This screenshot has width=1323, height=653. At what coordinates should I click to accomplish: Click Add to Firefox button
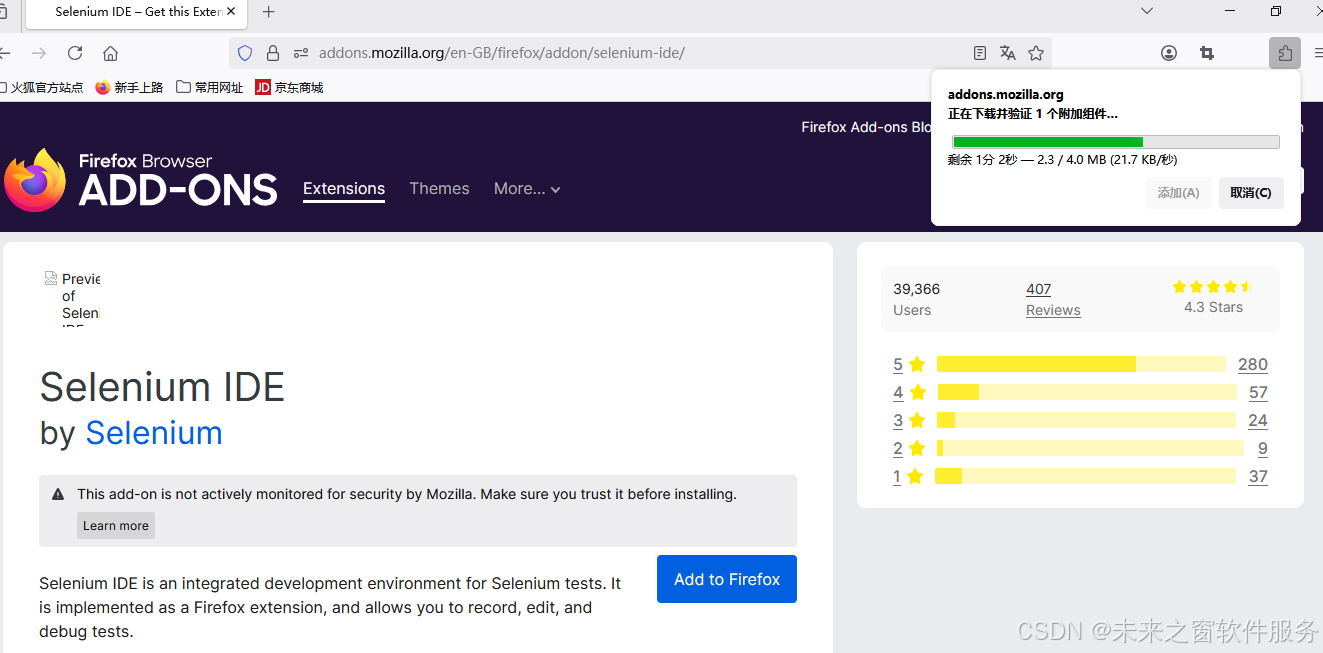pos(727,579)
